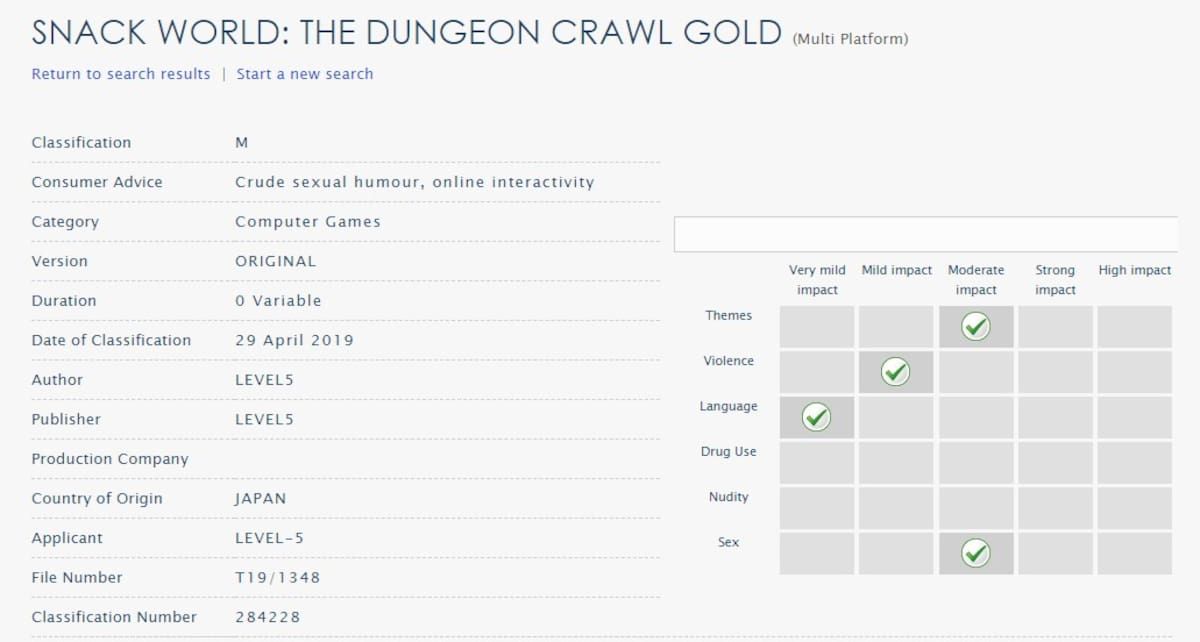The width and height of the screenshot is (1200, 642).
Task: Click the 'Classification' field label
Action: pyautogui.click(x=81, y=143)
